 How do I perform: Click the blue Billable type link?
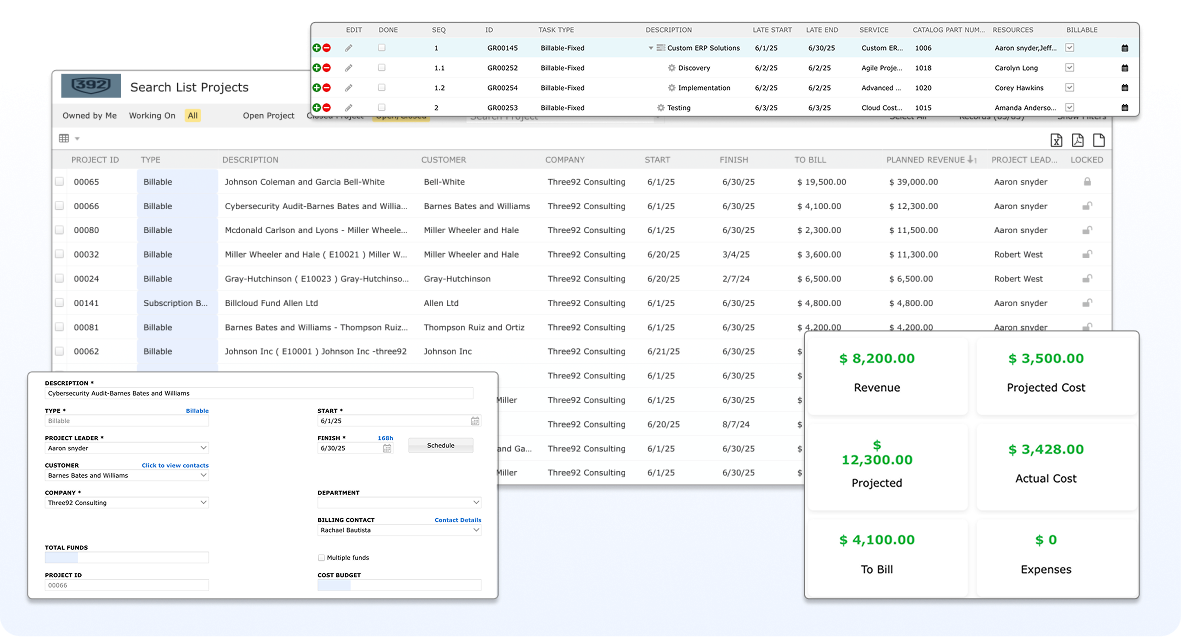pyautogui.click(x=197, y=411)
